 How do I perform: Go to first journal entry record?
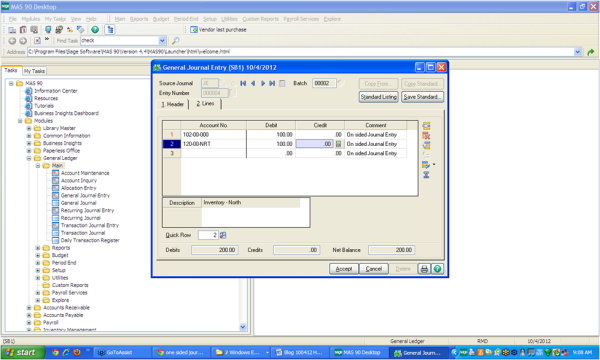(243, 83)
